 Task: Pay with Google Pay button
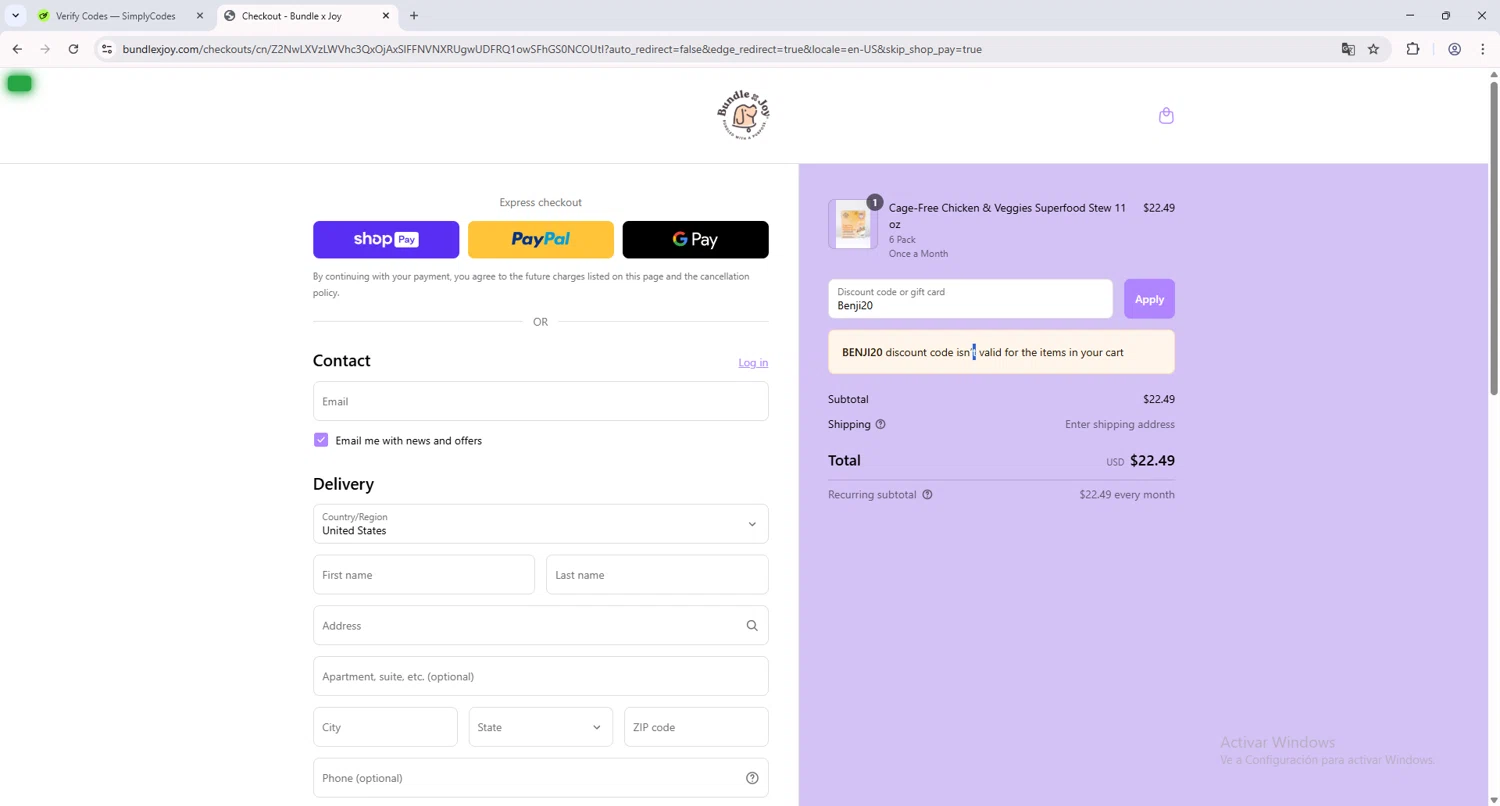pos(696,240)
